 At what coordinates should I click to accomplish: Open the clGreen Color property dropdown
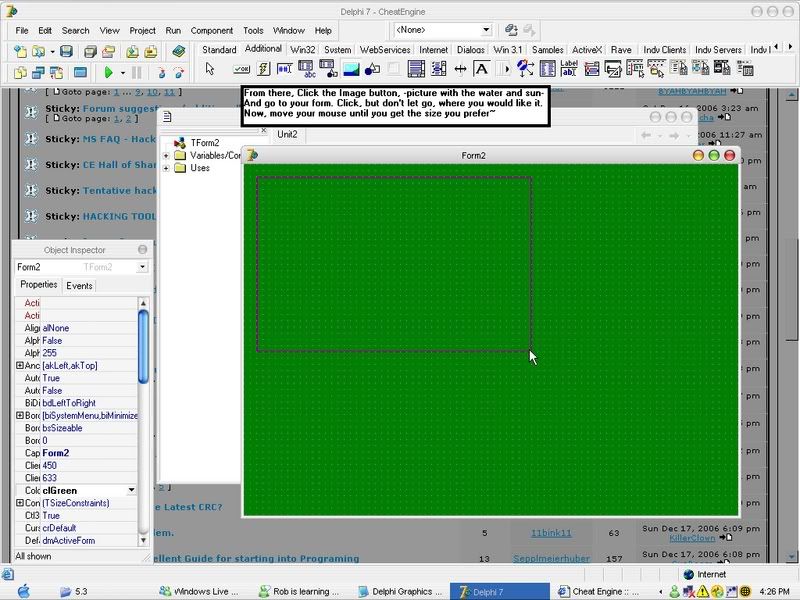click(x=131, y=491)
